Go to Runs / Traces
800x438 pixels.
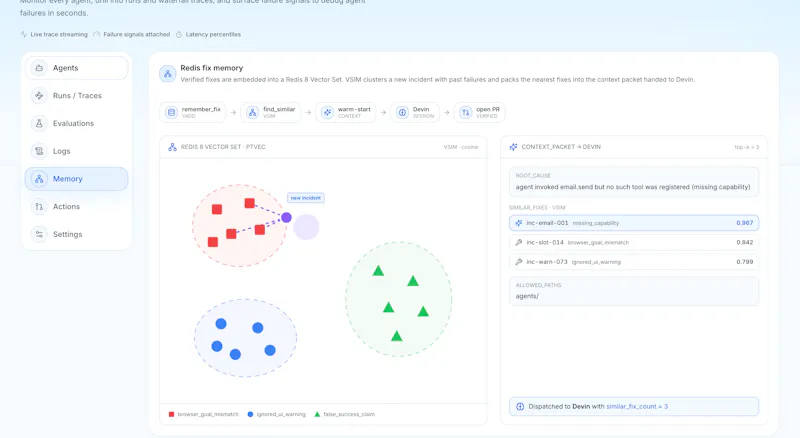[77, 95]
